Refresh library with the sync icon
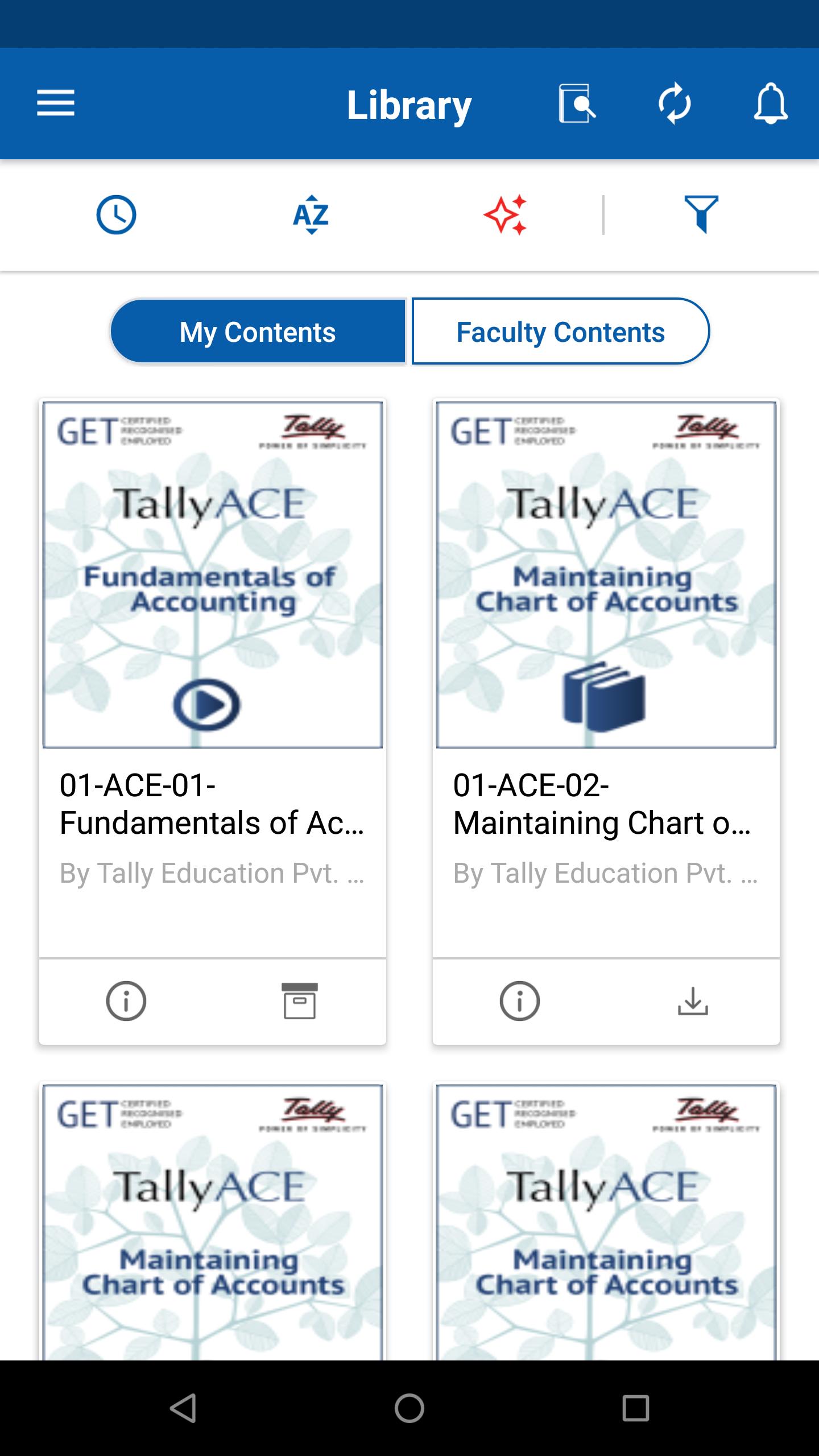Viewport: 819px width, 1456px height. 675,104
